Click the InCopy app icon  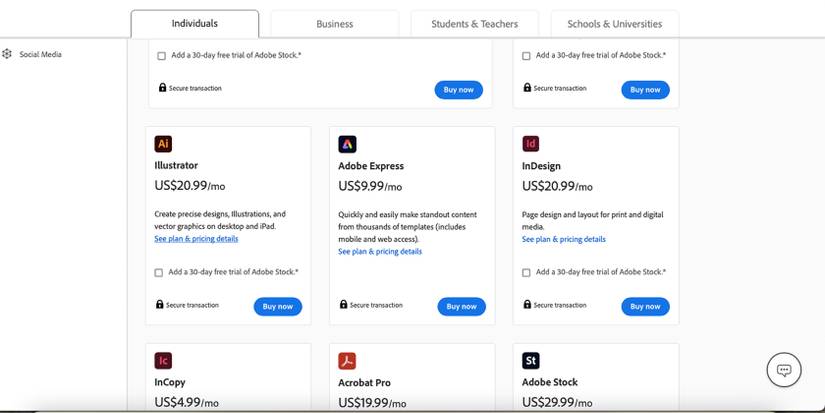[163, 361]
